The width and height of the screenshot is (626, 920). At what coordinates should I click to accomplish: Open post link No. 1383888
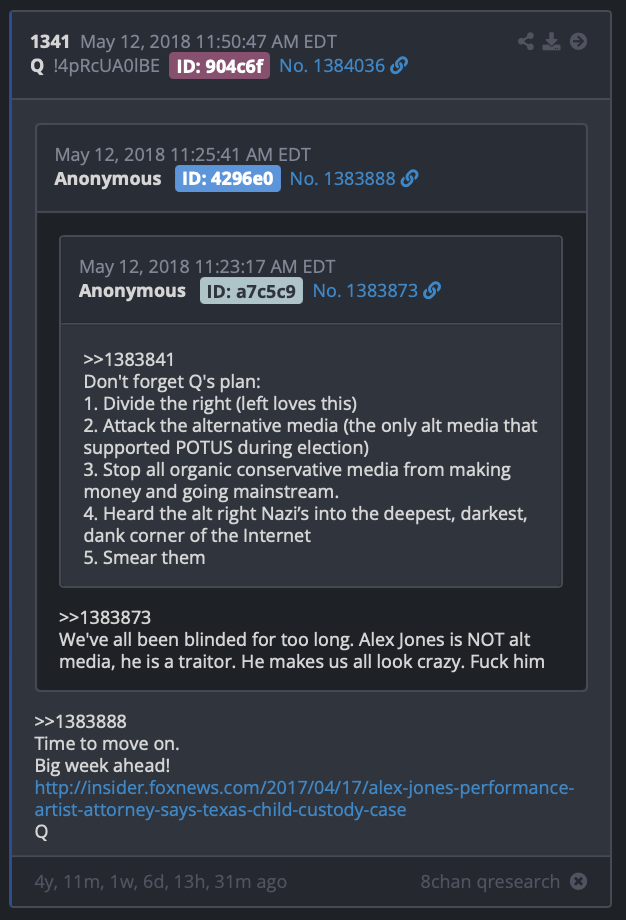(x=343, y=178)
